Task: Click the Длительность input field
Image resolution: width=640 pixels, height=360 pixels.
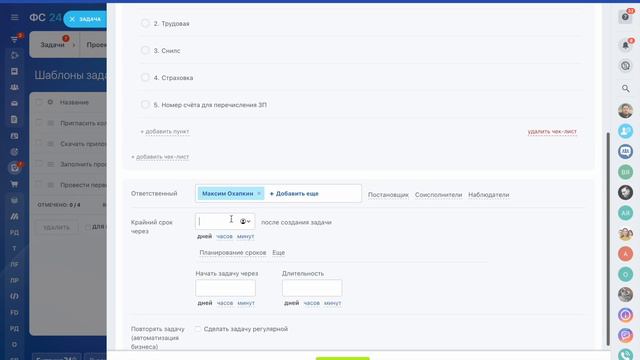Action: tap(312, 288)
